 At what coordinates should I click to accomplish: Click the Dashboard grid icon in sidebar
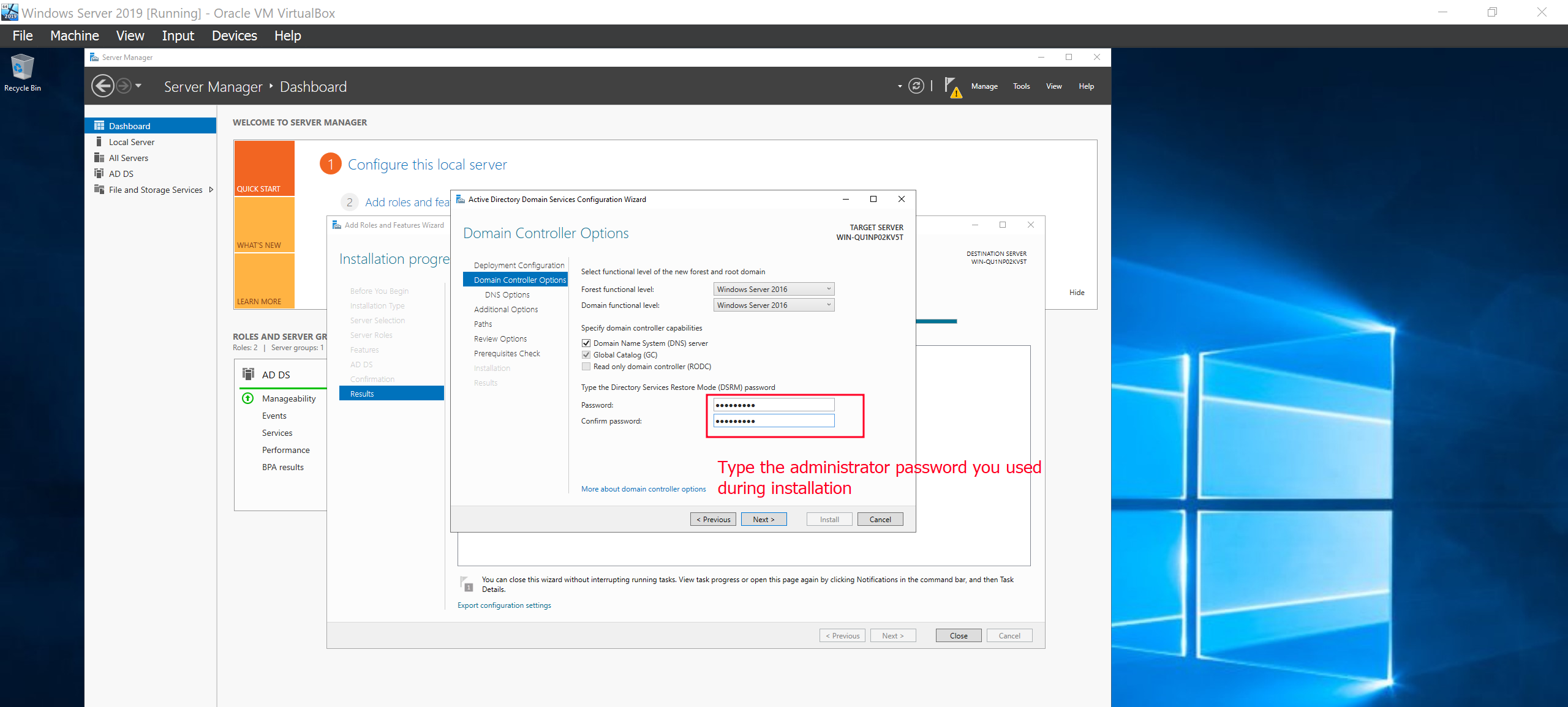click(x=99, y=125)
